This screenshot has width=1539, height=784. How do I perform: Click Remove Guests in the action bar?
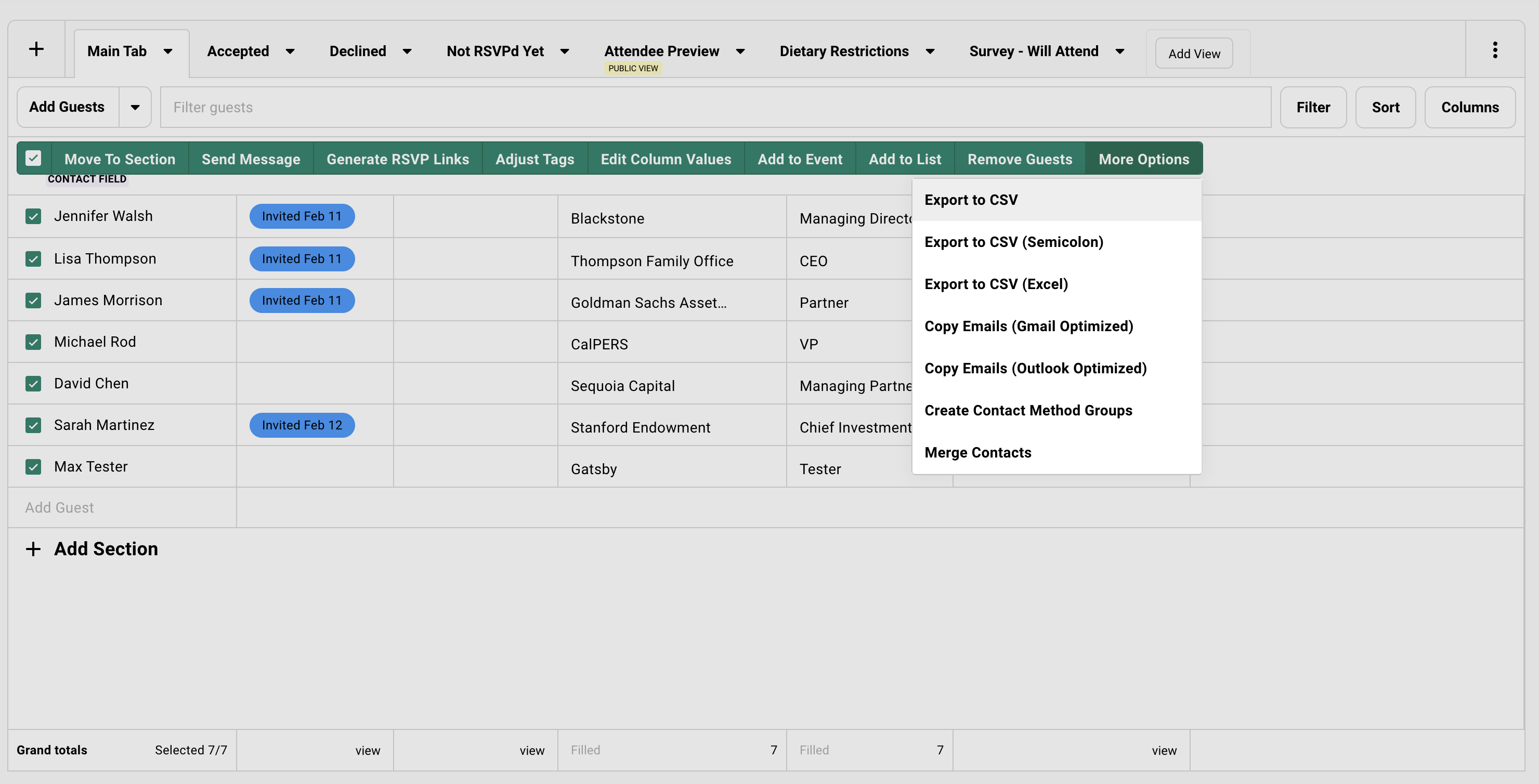(1020, 159)
